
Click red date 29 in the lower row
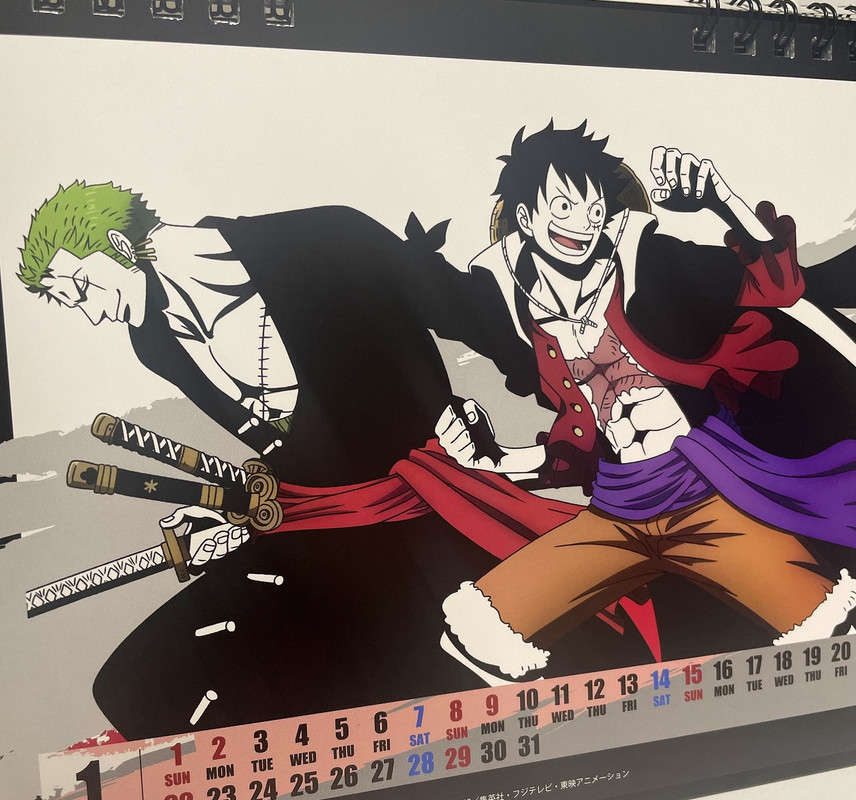pos(457,758)
